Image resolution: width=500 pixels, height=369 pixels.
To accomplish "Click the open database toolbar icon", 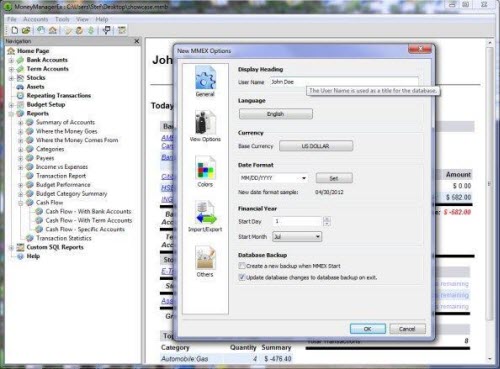I will click(x=26, y=30).
